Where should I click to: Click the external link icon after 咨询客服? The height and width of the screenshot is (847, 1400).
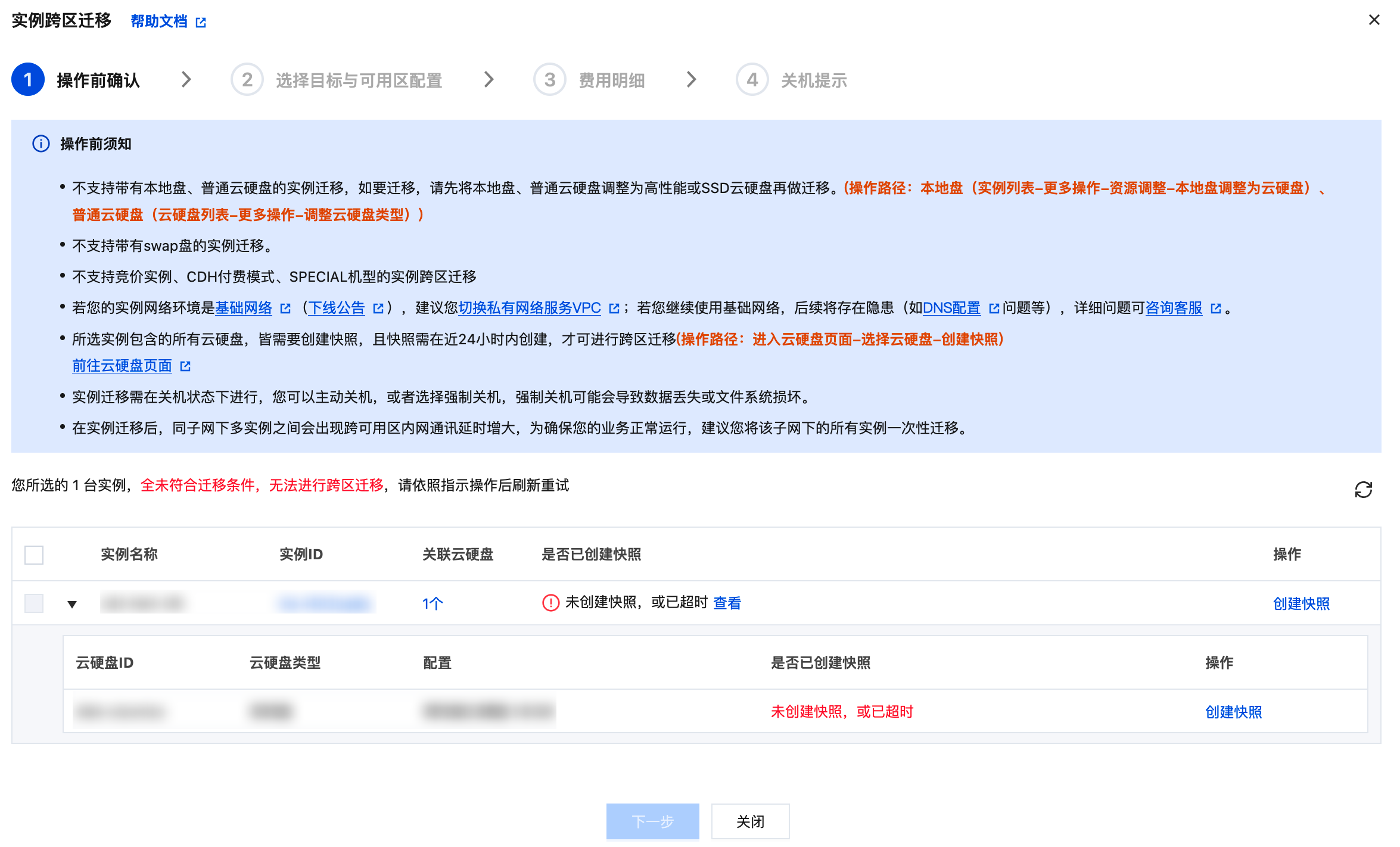[1216, 309]
